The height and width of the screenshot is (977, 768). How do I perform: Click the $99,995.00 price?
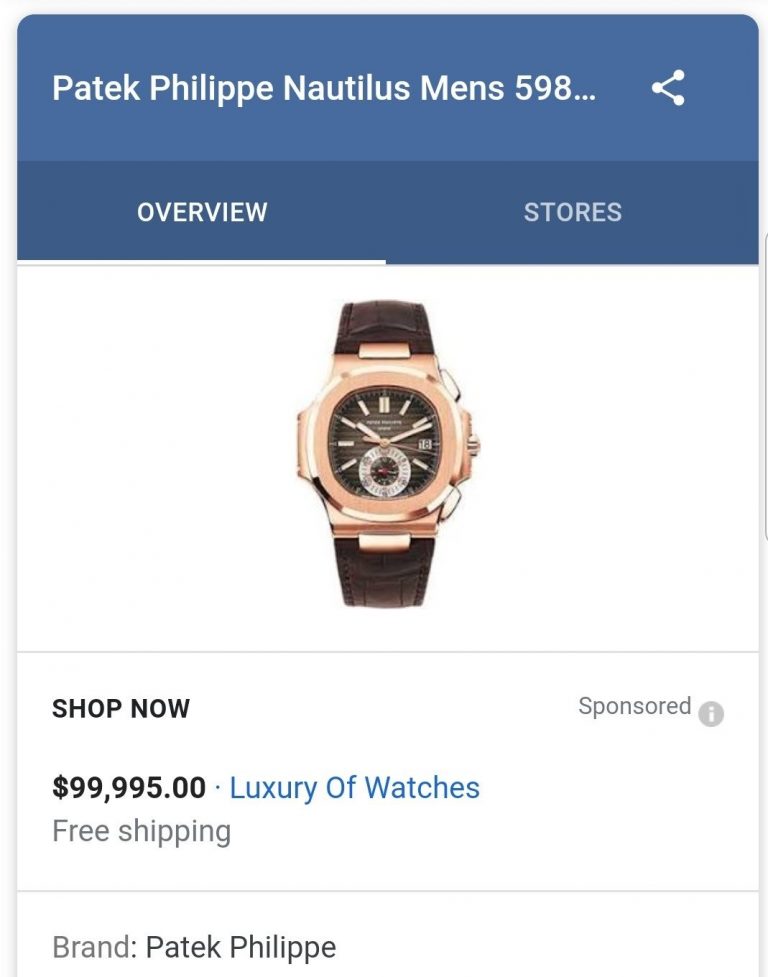(129, 788)
